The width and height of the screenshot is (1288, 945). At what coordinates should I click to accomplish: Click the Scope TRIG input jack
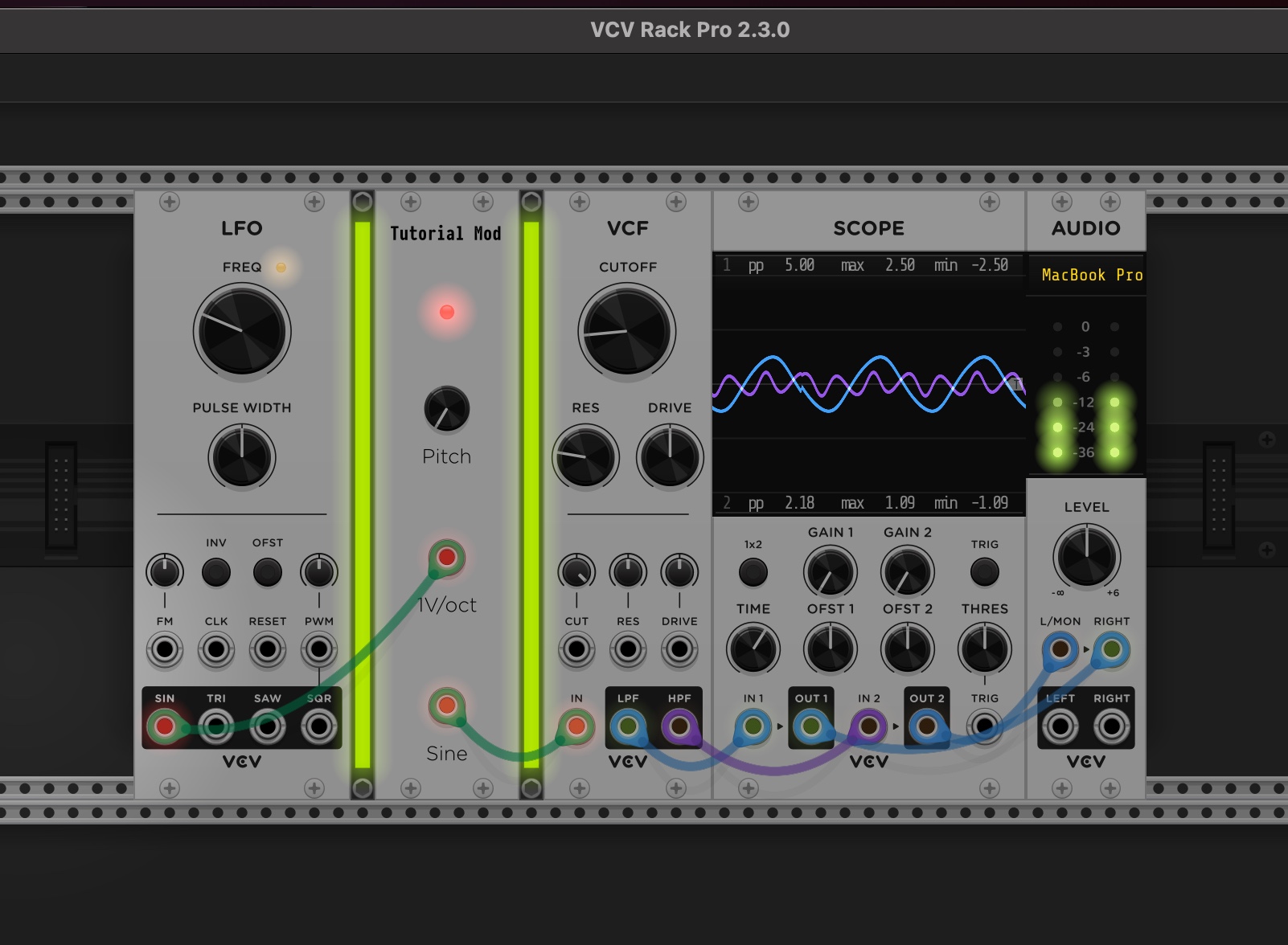(x=985, y=726)
